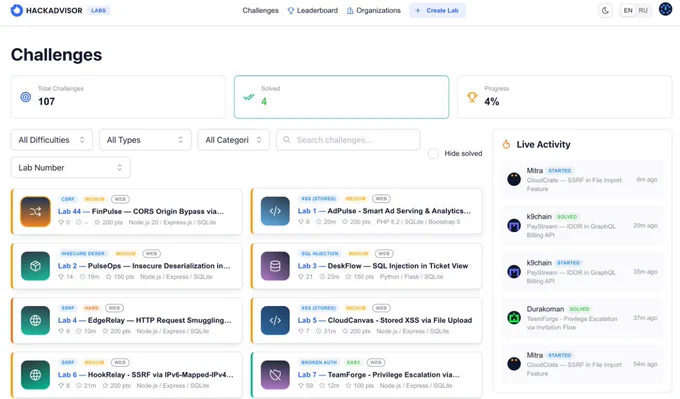Viewport: 680px width, 399px height.
Task: Open the All Types dropdown
Action: pyautogui.click(x=145, y=140)
